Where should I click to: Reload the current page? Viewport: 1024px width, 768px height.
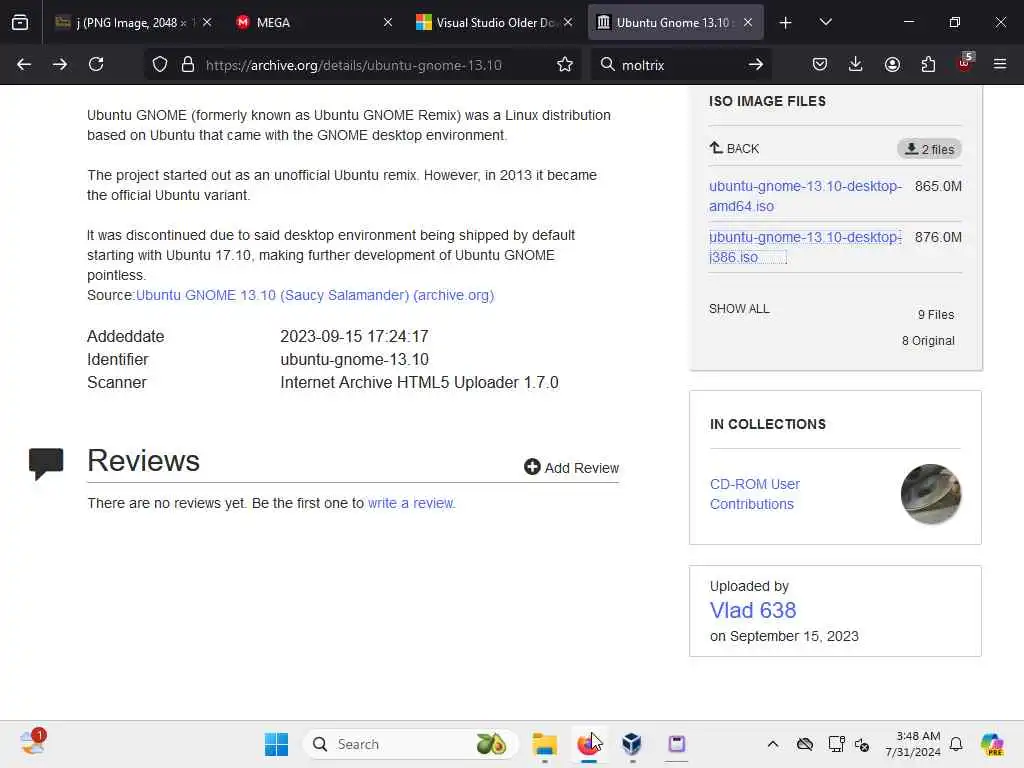pyautogui.click(x=96, y=64)
